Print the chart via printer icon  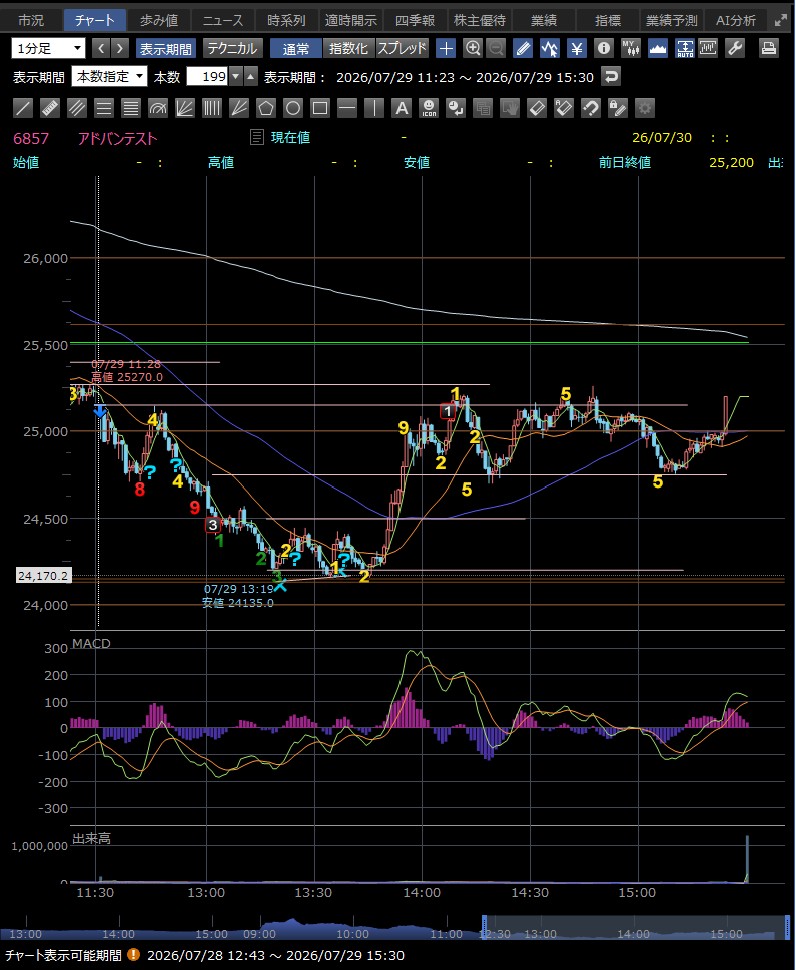coord(769,48)
